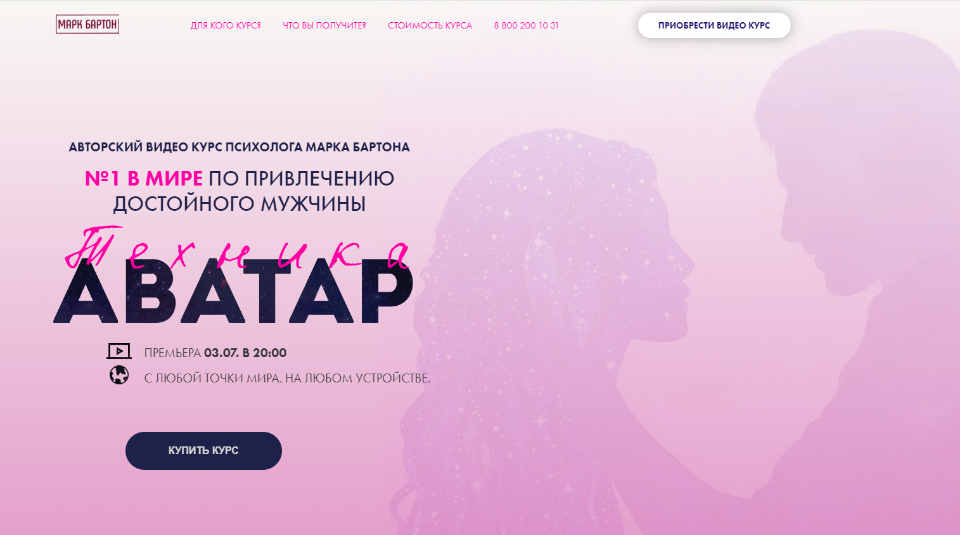Click the Авторский видео курс психолога heading

(x=239, y=147)
